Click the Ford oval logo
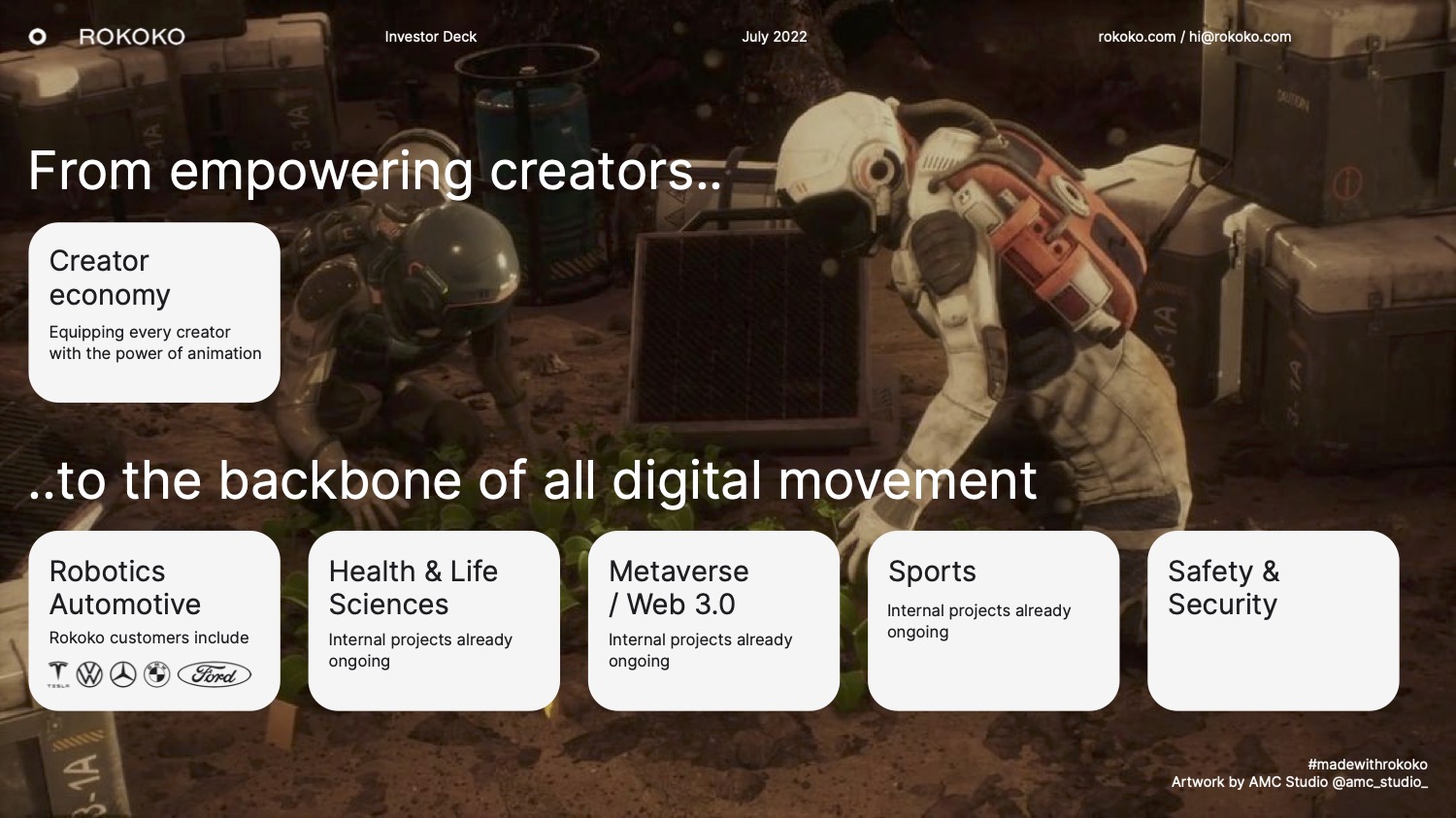Image resolution: width=1456 pixels, height=818 pixels. pyautogui.click(x=215, y=674)
